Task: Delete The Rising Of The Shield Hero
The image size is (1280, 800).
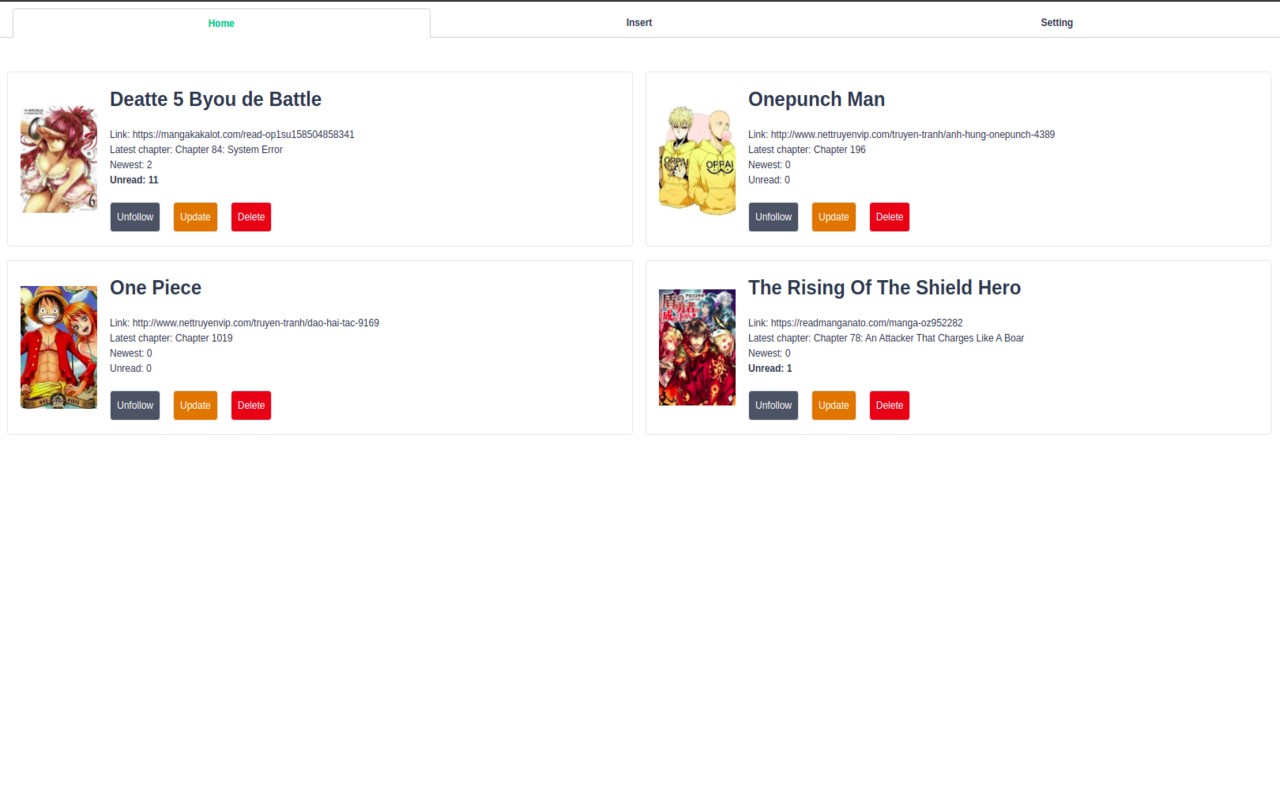Action: click(889, 405)
